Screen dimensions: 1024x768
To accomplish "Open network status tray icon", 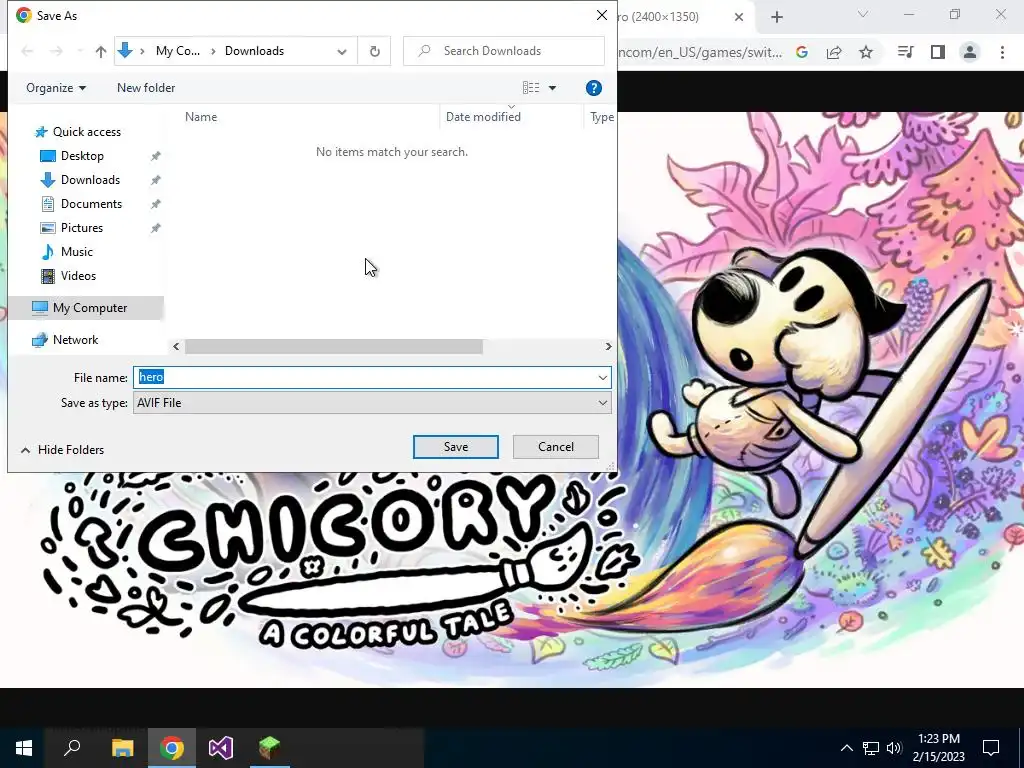I will tap(871, 748).
